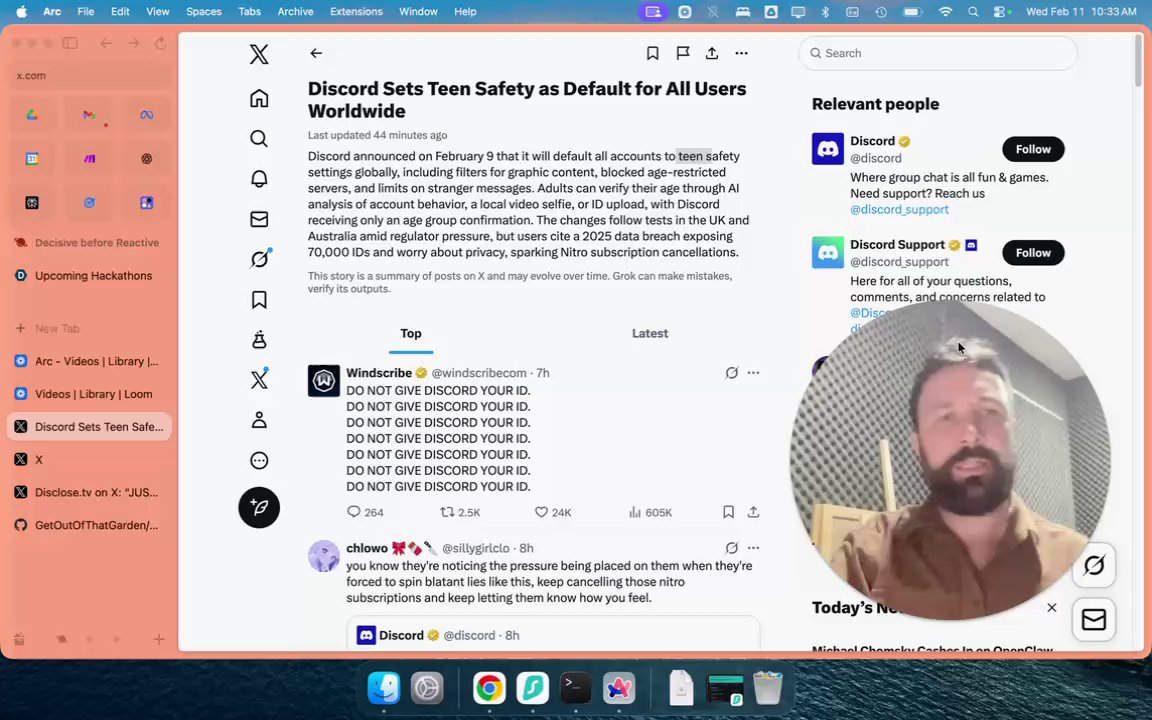Open chlowo profile avatar
The image size is (1152, 720).
pos(323,556)
